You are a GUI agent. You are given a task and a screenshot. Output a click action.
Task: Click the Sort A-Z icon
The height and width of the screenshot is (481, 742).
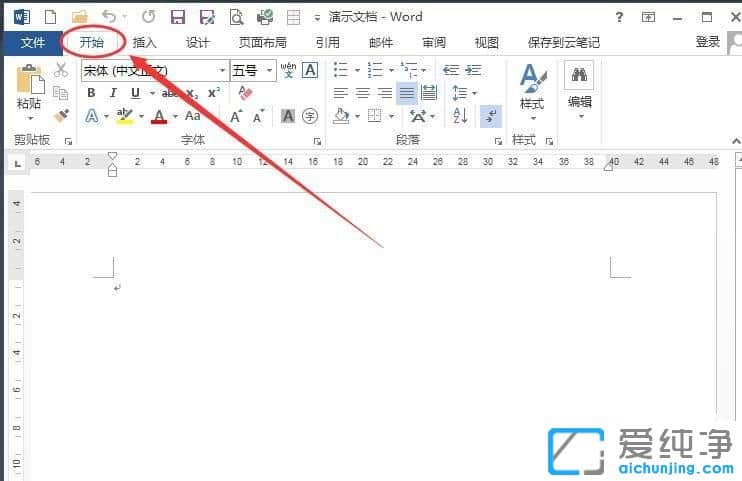[x=460, y=116]
